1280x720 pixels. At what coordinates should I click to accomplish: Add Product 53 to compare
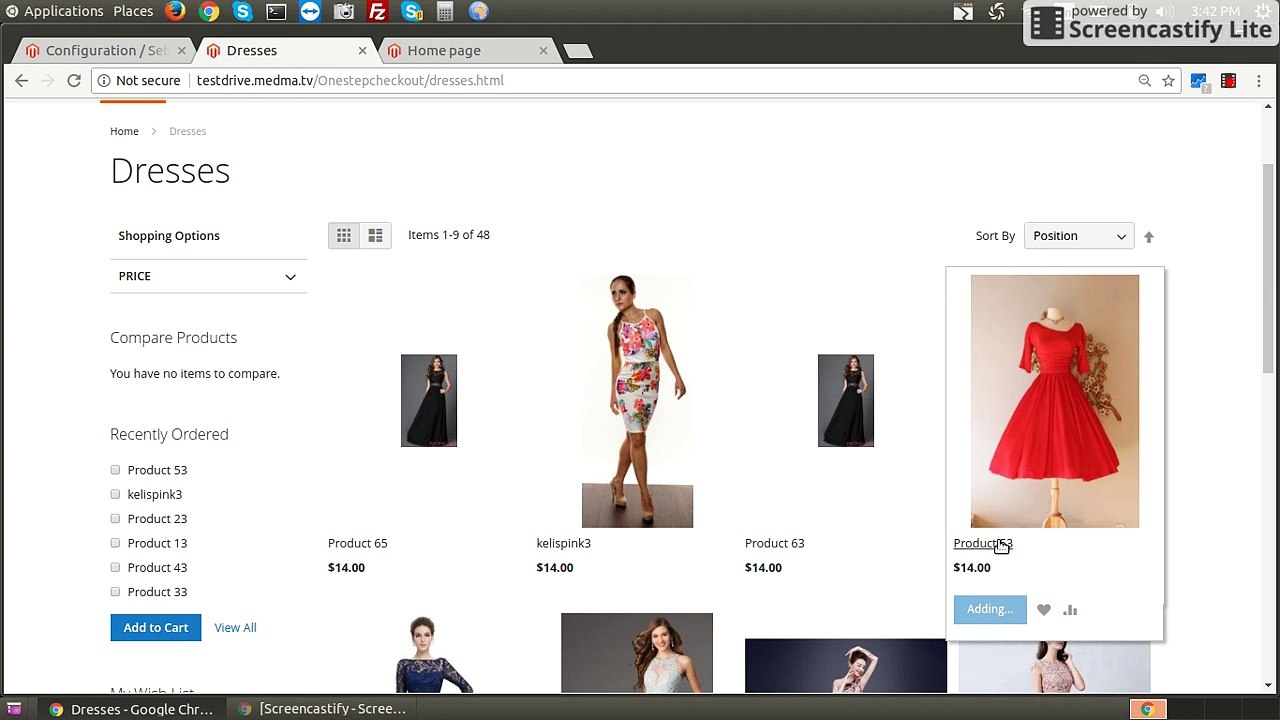[x=1070, y=609]
